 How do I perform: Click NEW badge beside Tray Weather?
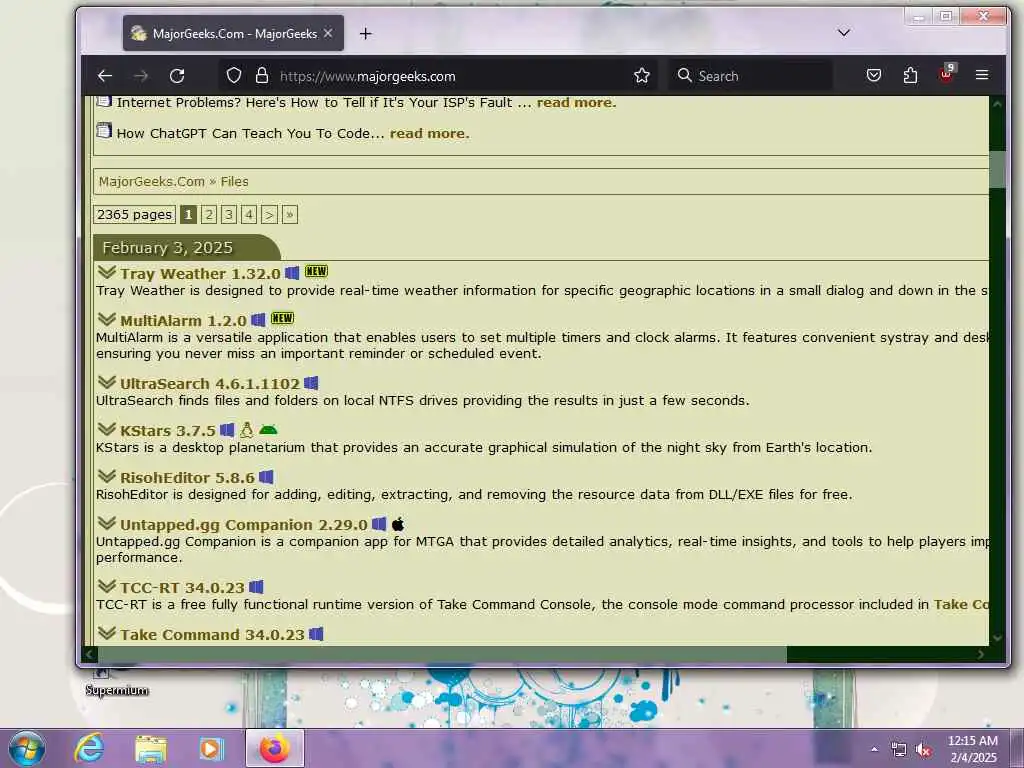coord(316,271)
